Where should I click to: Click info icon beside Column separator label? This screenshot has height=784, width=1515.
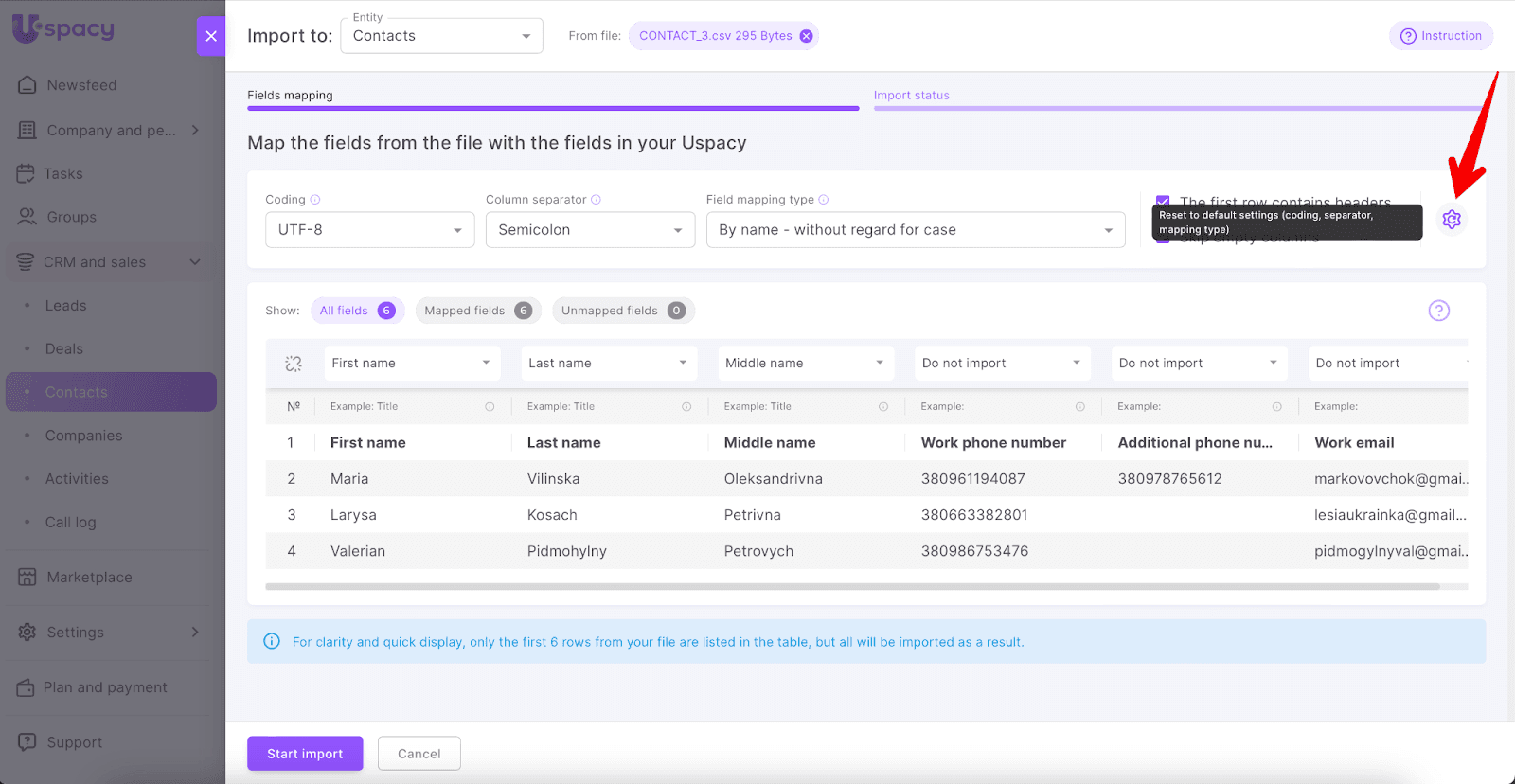click(596, 200)
